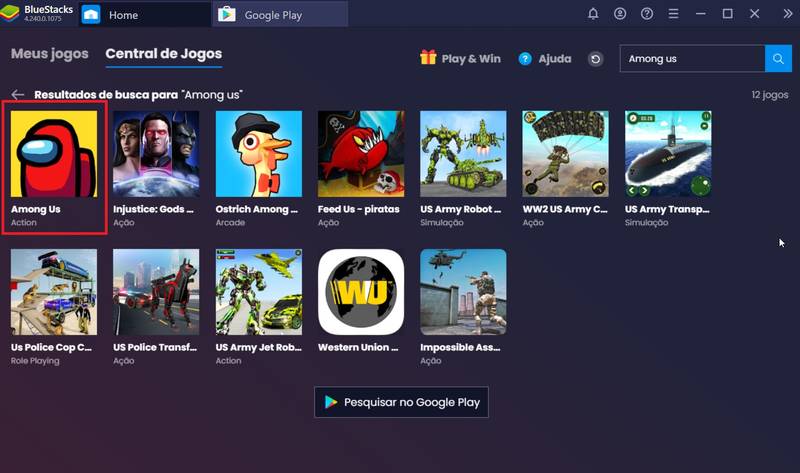
Task: Click the help question mark icon in title bar
Action: tap(647, 14)
